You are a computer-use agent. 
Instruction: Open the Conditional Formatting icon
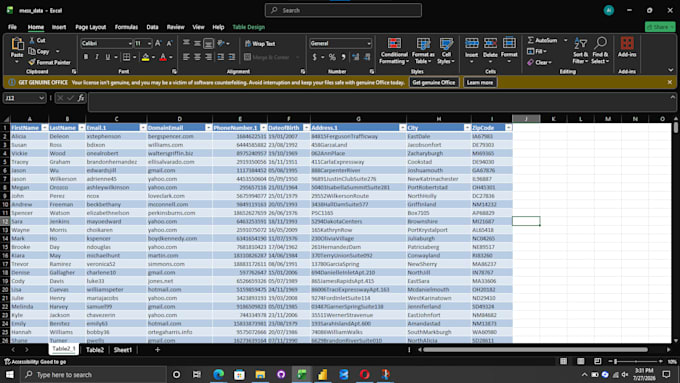394,43
